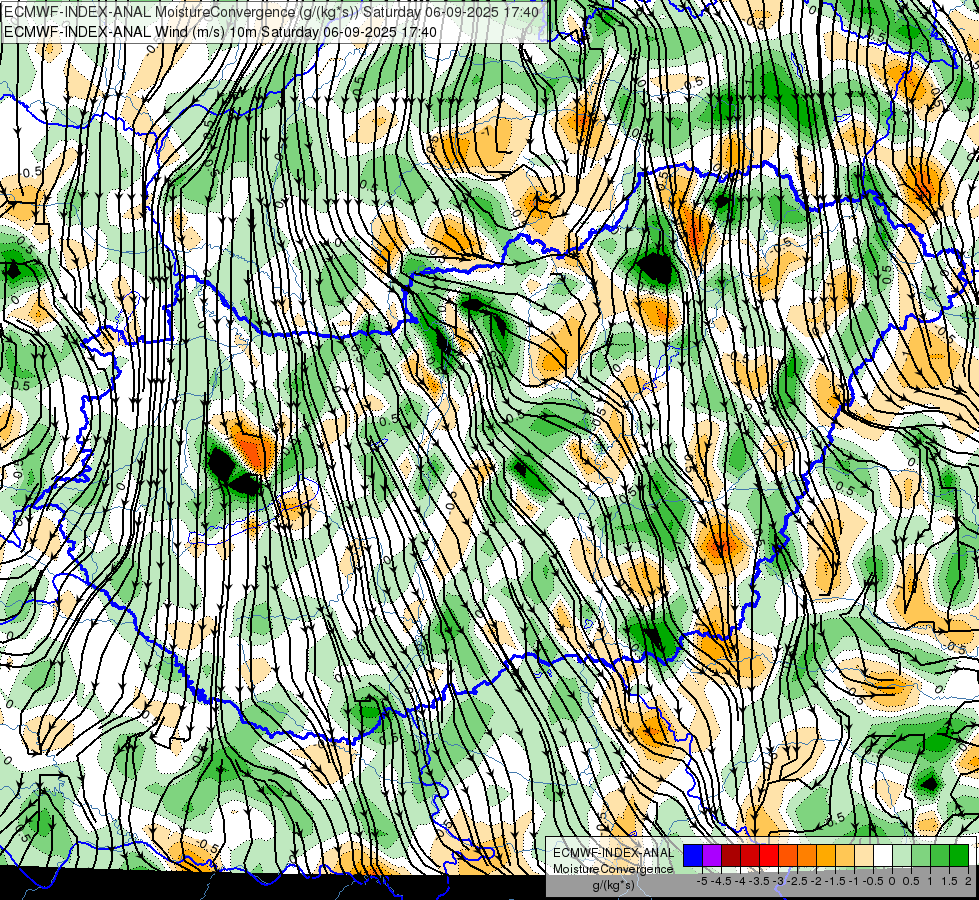Click the palest green swatch between 0 and 0.5
Viewport: 979px width, 900px height.
click(902, 855)
